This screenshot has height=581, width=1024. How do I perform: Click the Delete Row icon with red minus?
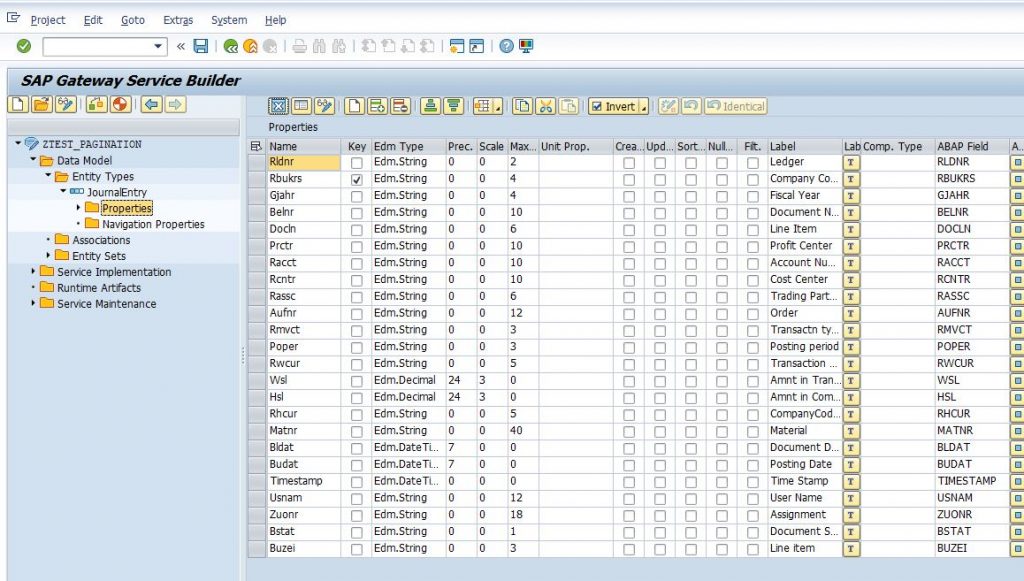coord(400,106)
